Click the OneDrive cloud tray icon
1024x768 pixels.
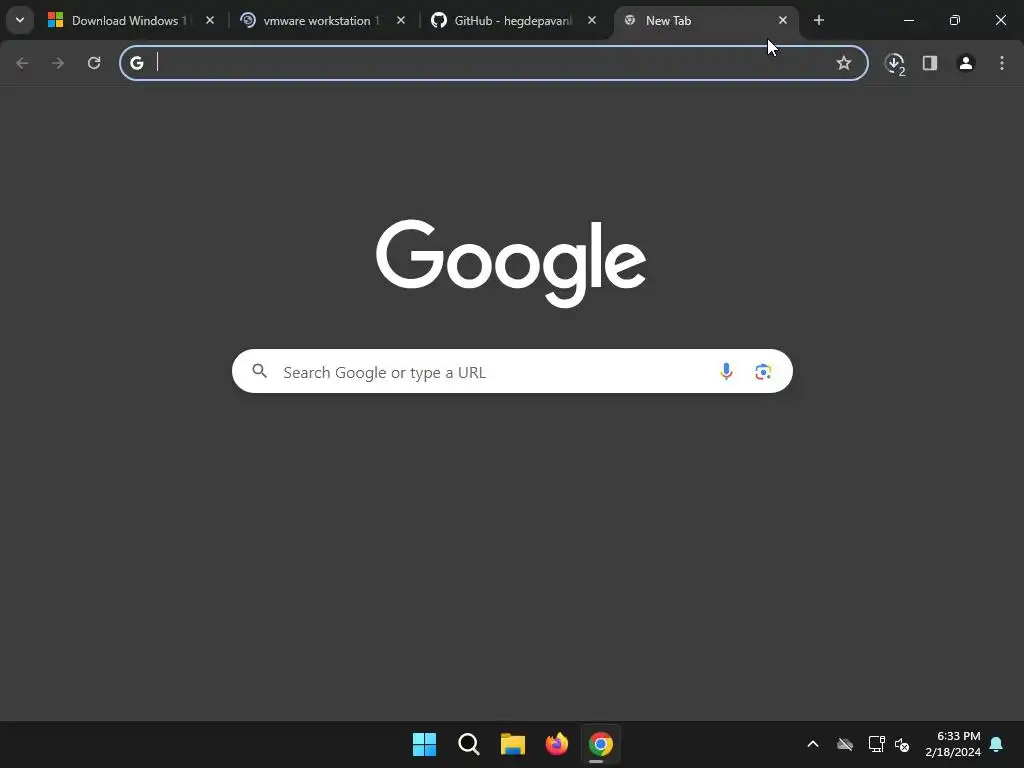click(845, 744)
